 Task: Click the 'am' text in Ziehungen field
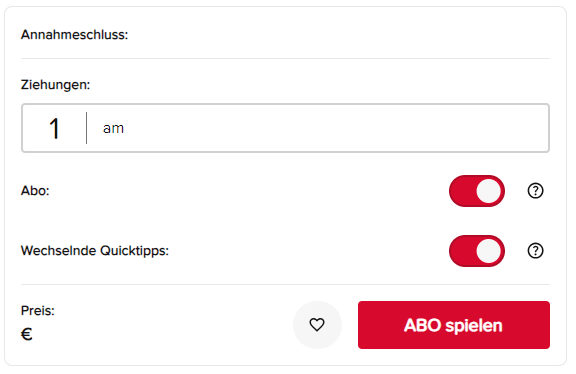point(113,129)
